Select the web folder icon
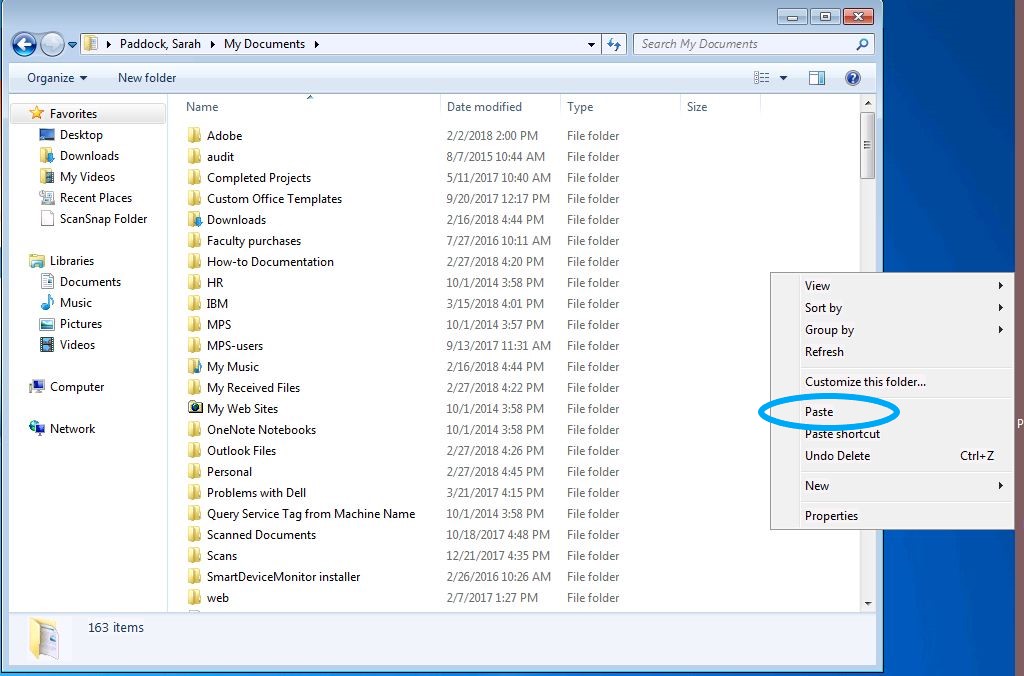 point(194,598)
